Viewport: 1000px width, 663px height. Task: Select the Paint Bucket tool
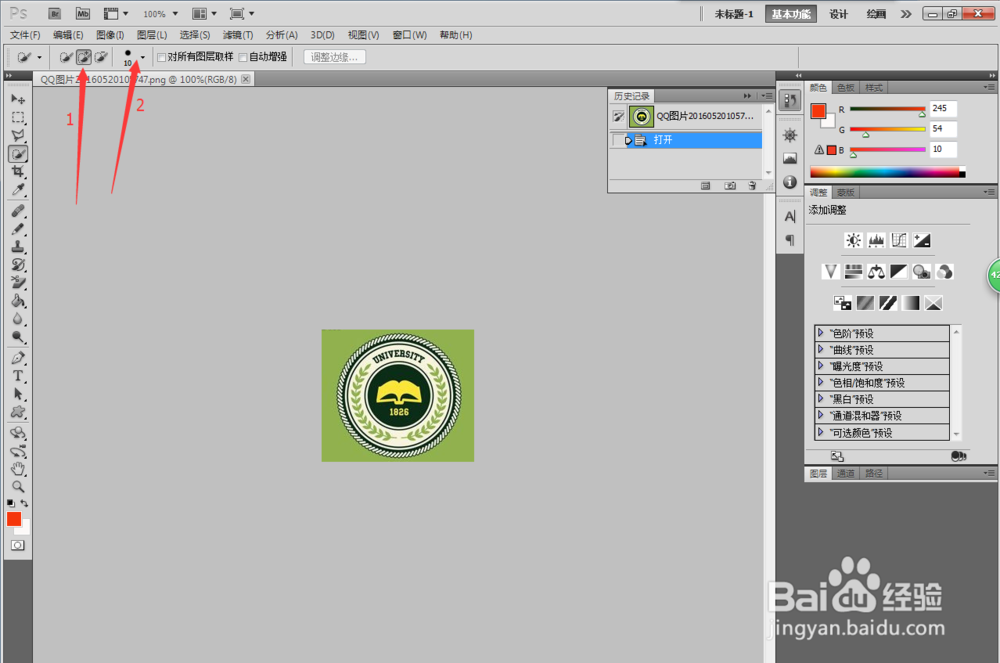[18, 301]
